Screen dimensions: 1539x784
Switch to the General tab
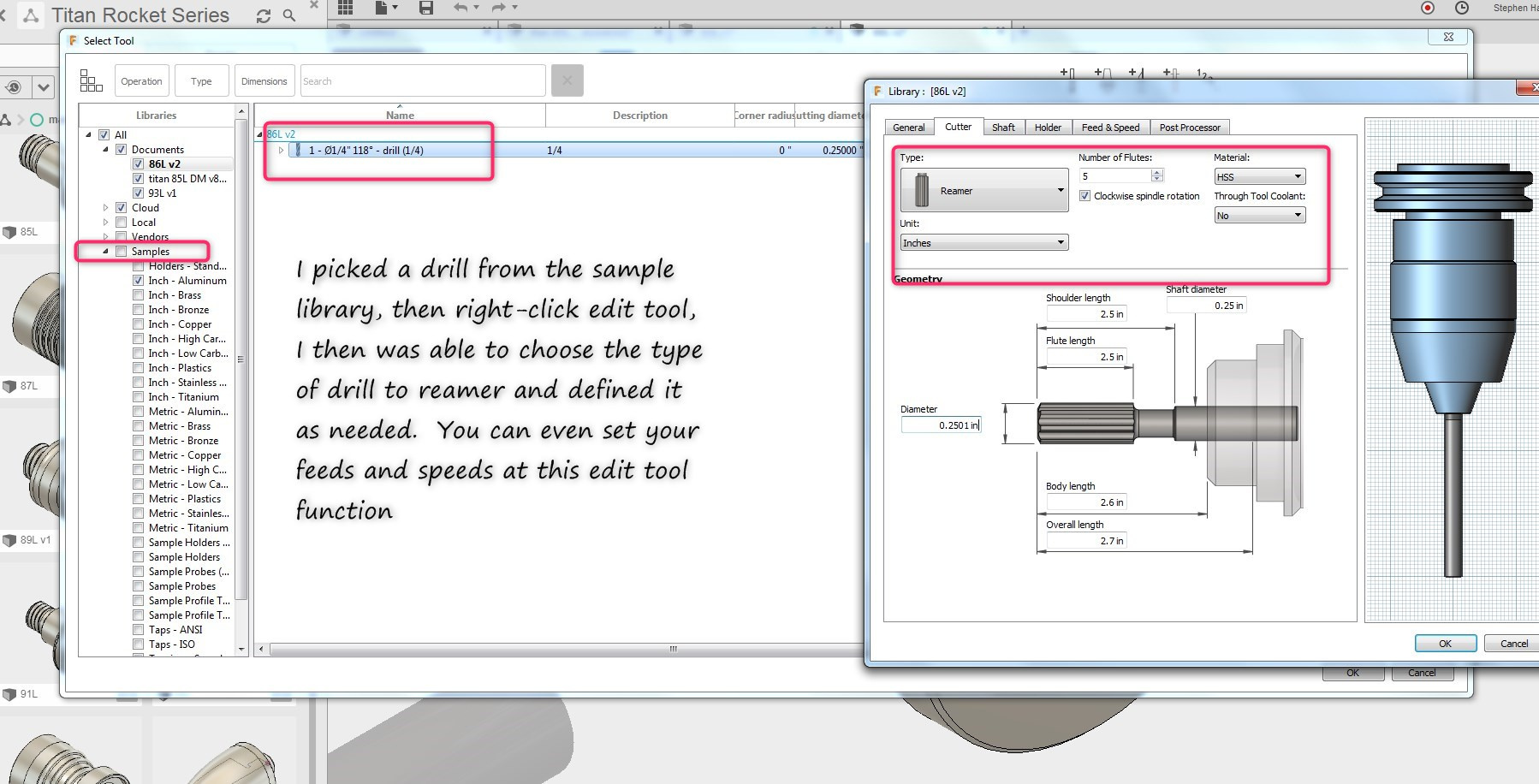[908, 128]
